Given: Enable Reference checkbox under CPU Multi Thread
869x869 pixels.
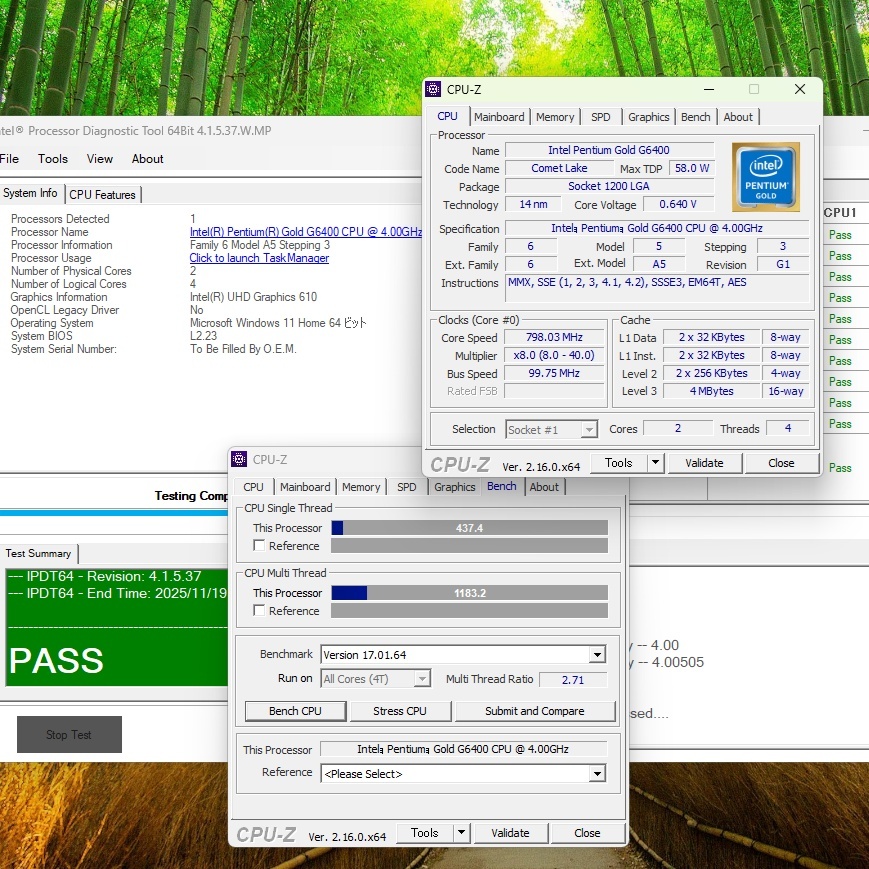Looking at the screenshot, I should click(x=260, y=611).
